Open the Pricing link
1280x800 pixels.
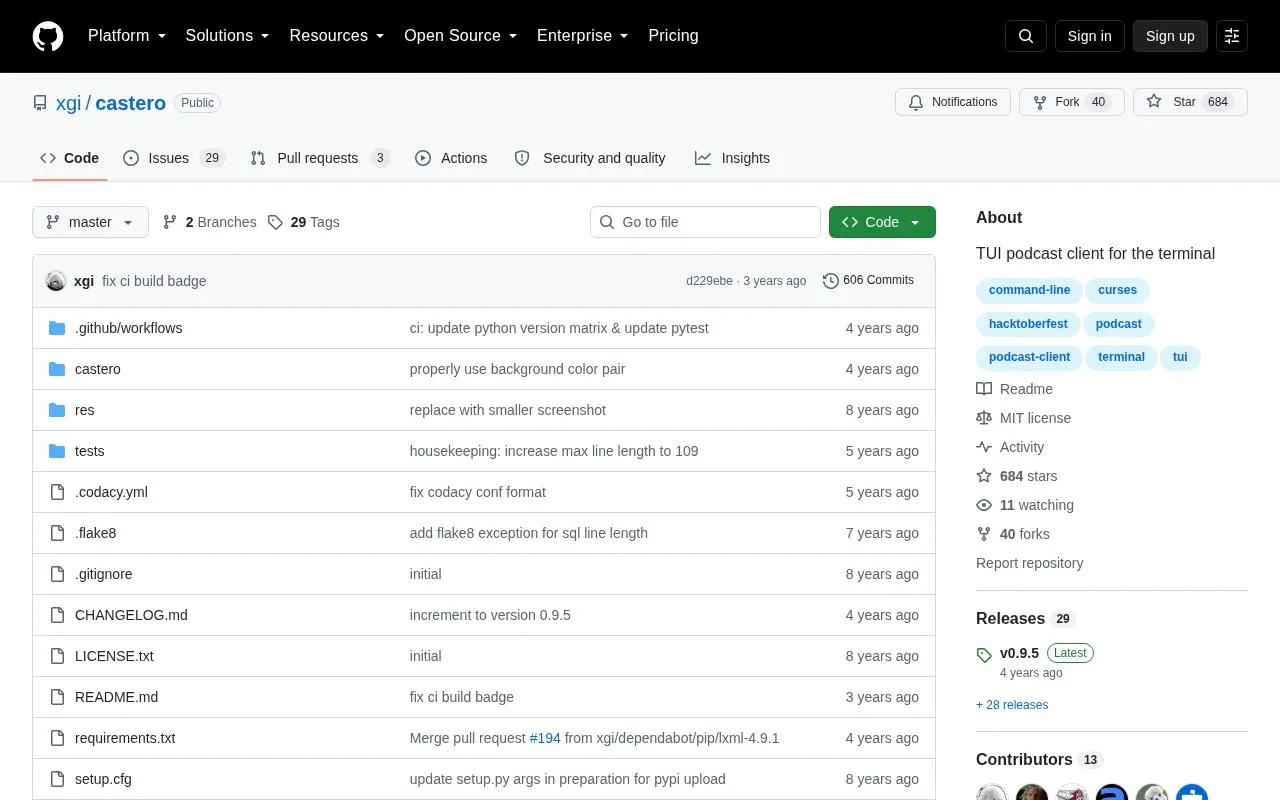[x=673, y=36]
